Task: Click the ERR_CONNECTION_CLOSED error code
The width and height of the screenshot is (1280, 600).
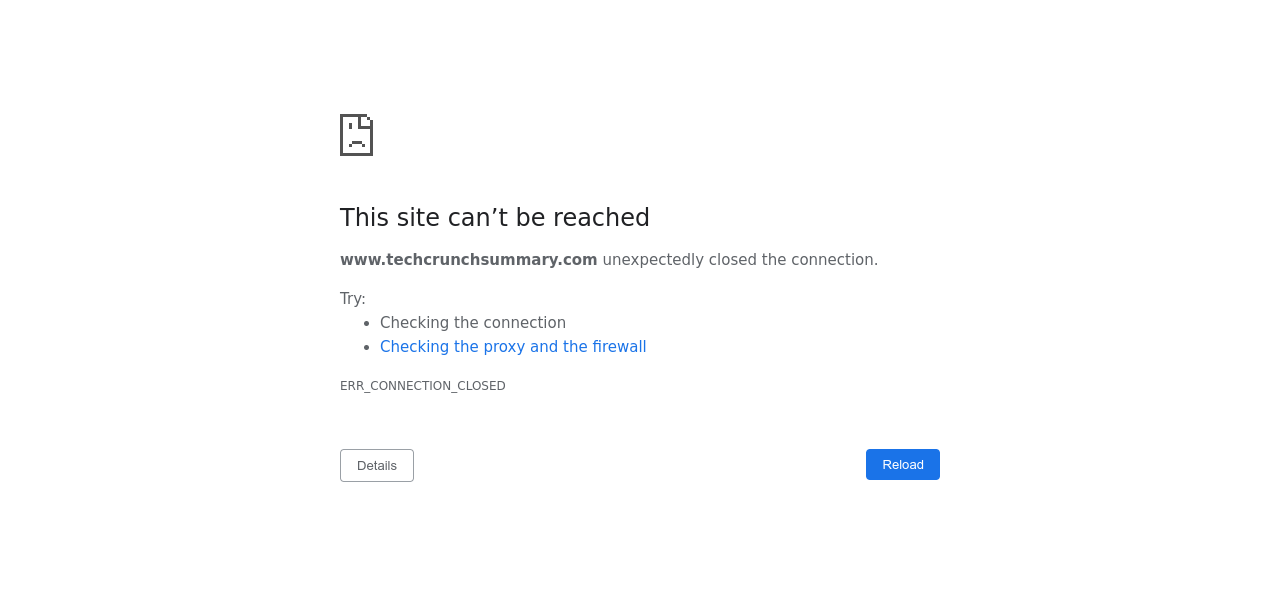Action: click(x=422, y=386)
